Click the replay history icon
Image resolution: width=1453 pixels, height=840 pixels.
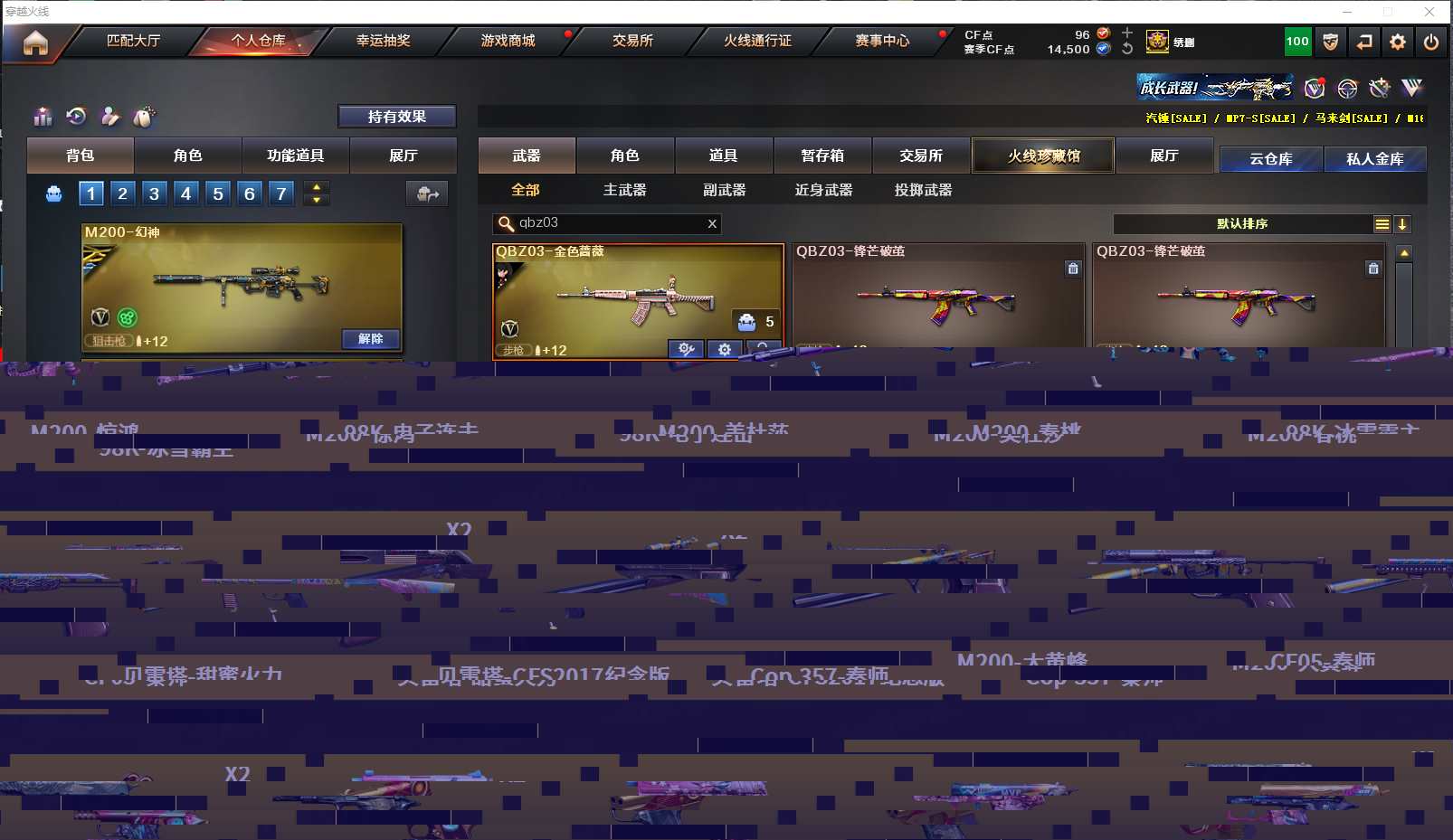[76, 116]
